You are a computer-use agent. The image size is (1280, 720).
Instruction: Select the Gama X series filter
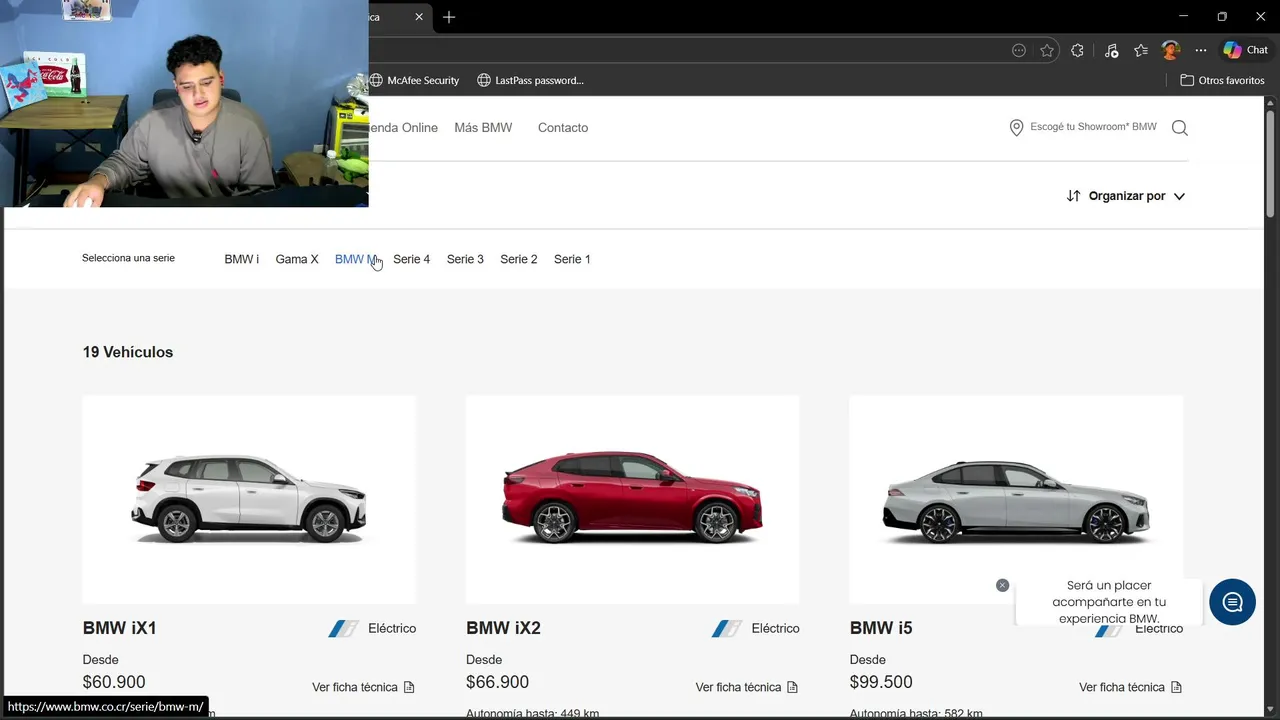coord(297,259)
